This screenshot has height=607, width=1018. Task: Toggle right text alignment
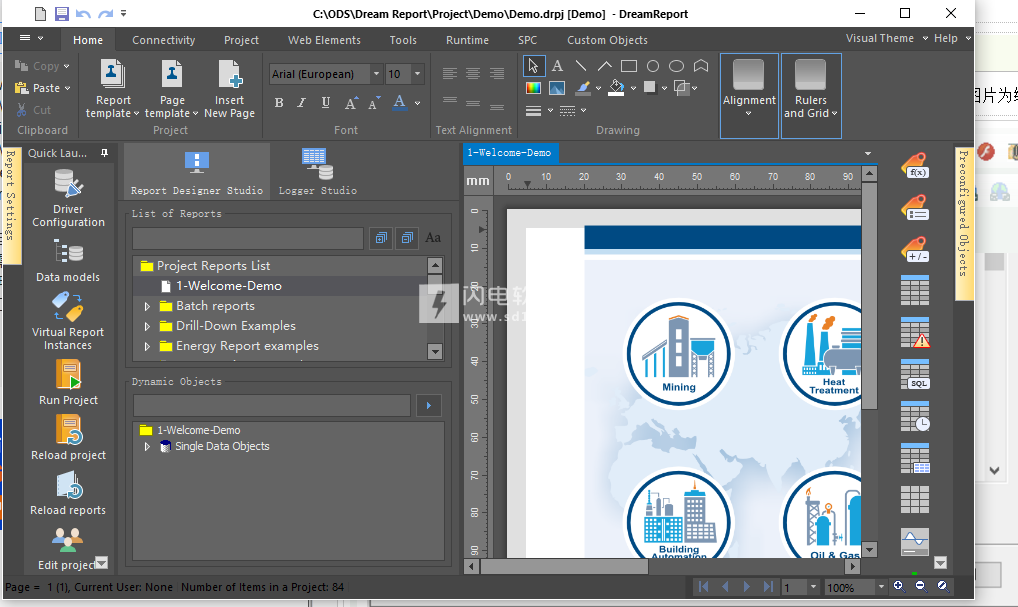point(497,73)
